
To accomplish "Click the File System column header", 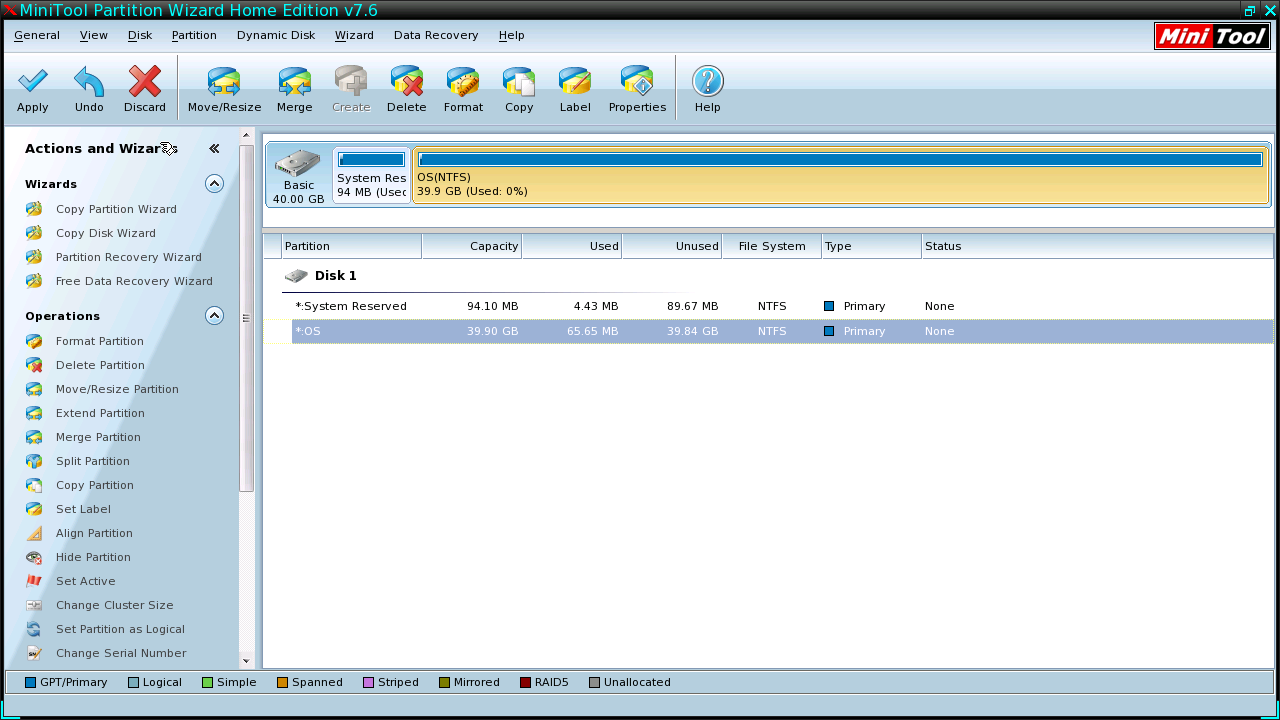I will [772, 246].
